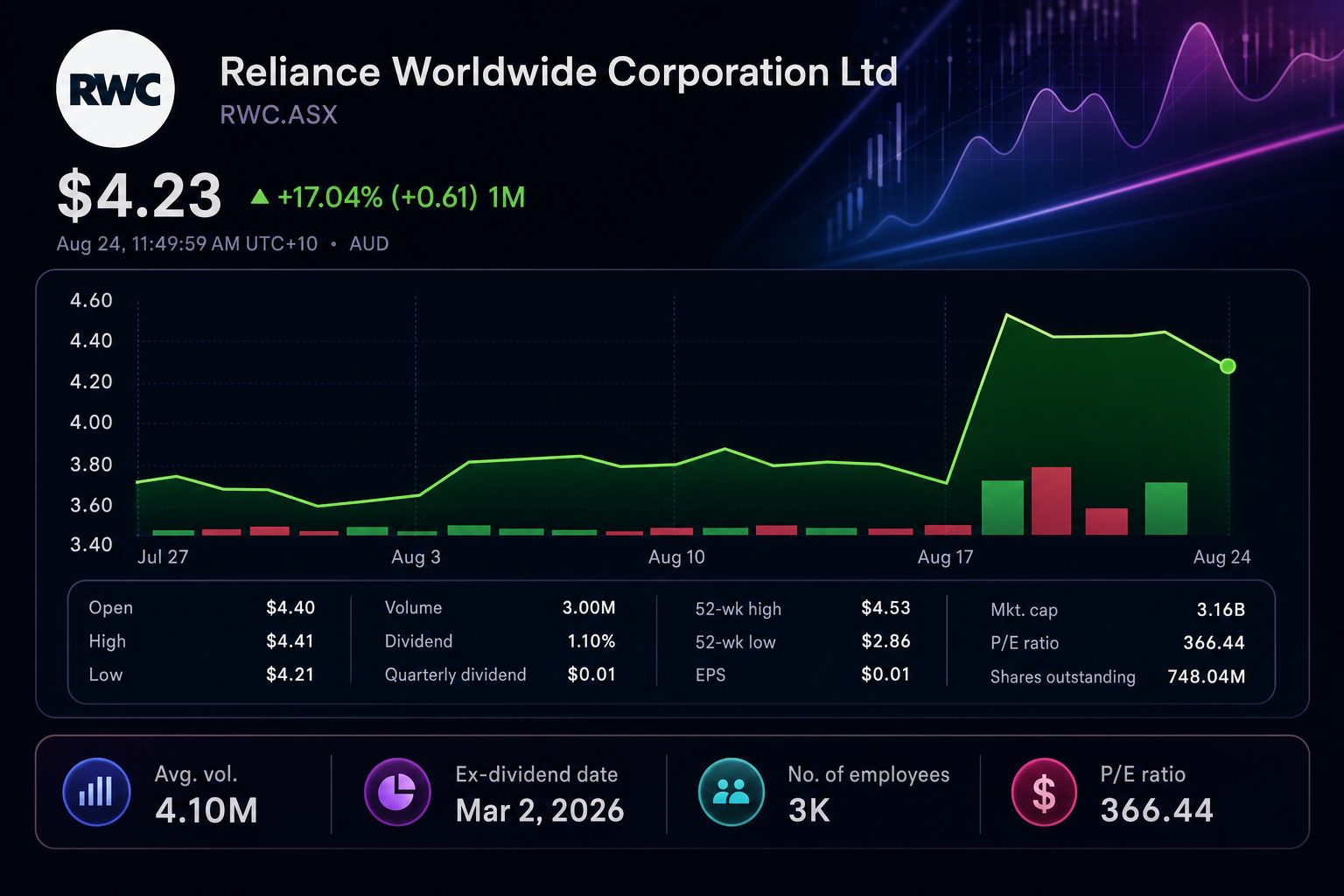Screen dimensions: 1344x896
Task: Click the Avg. vol. bar chart icon
Action: click(x=96, y=793)
